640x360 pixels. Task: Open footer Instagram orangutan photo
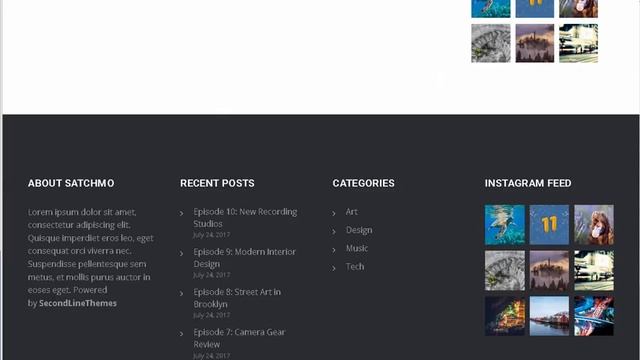pyautogui.click(x=594, y=225)
